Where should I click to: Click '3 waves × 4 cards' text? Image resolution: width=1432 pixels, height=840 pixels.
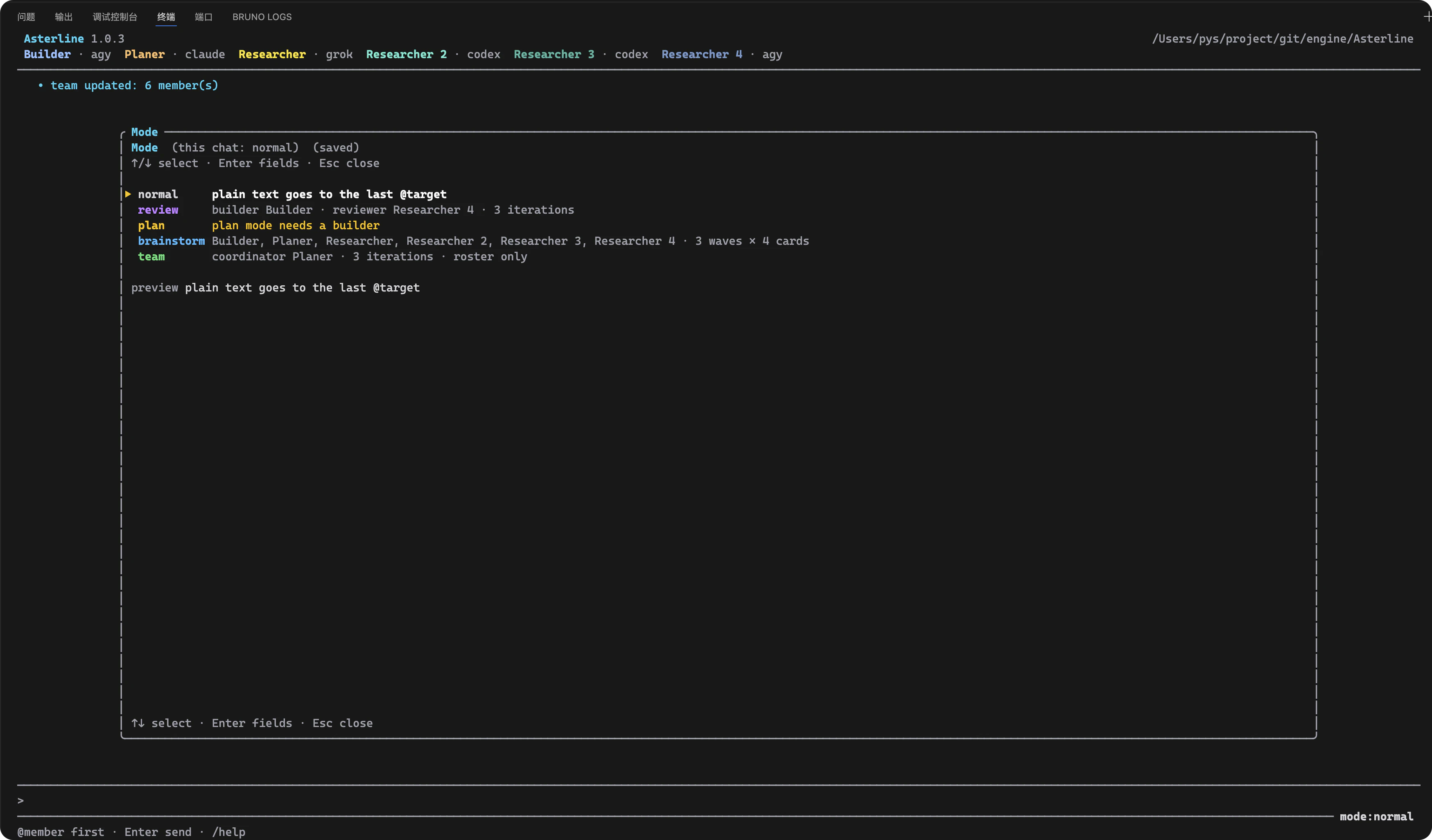[752, 241]
